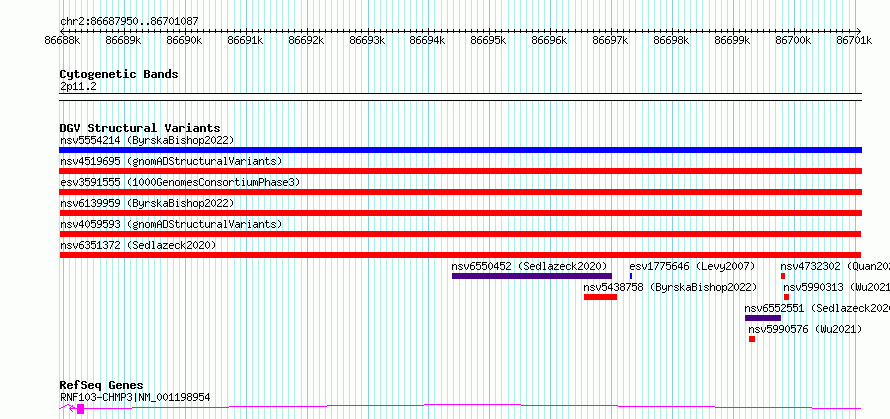This screenshot has height=419, width=890.
Task: Click the red nsv5990313 marker
Action: pos(786,297)
